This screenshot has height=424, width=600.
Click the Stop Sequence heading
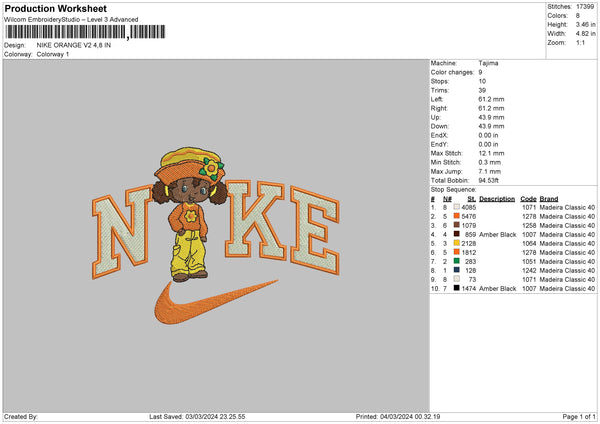pos(453,190)
